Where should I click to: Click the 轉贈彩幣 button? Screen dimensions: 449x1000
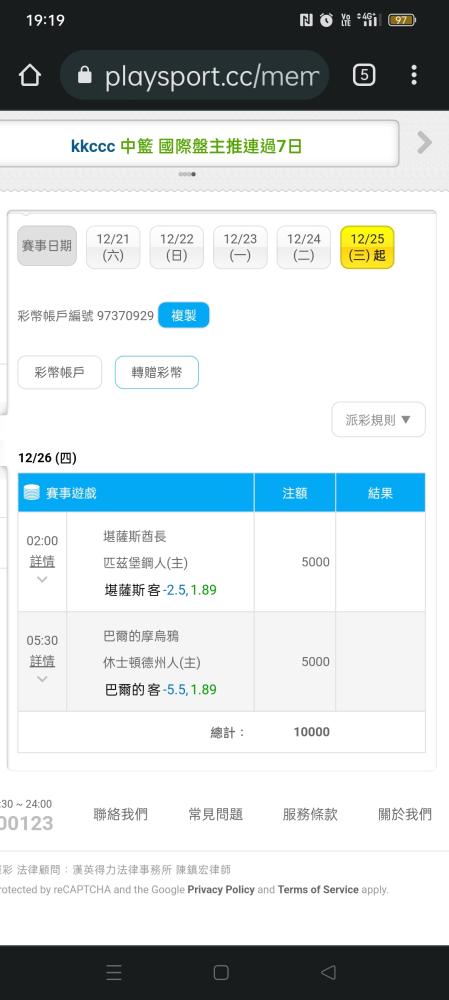[x=157, y=372]
